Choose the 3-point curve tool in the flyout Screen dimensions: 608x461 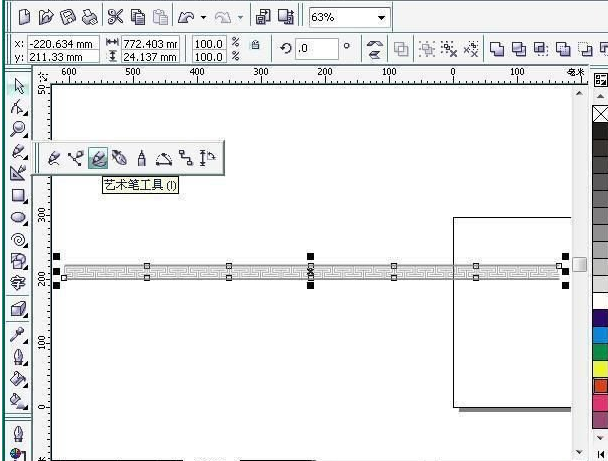pyautogui.click(x=164, y=159)
